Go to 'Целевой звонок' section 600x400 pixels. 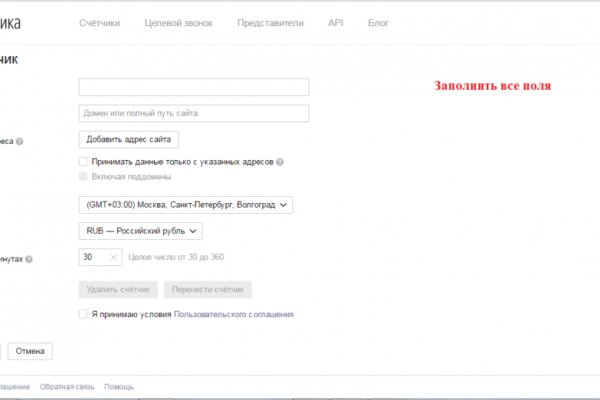(x=179, y=22)
